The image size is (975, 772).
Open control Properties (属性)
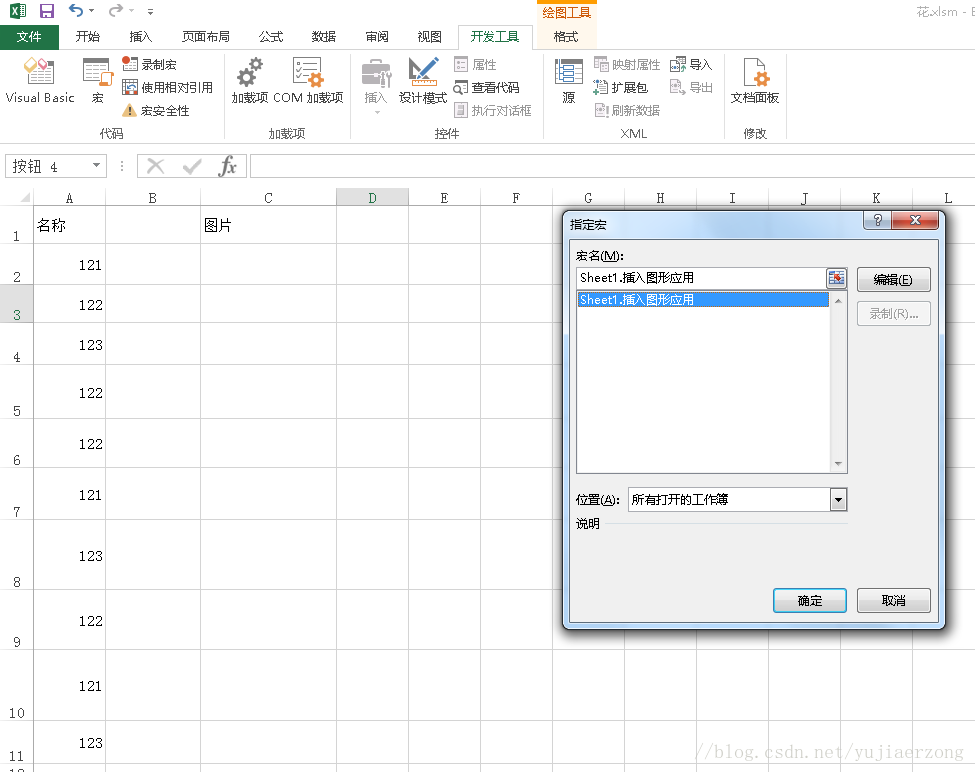[475, 64]
